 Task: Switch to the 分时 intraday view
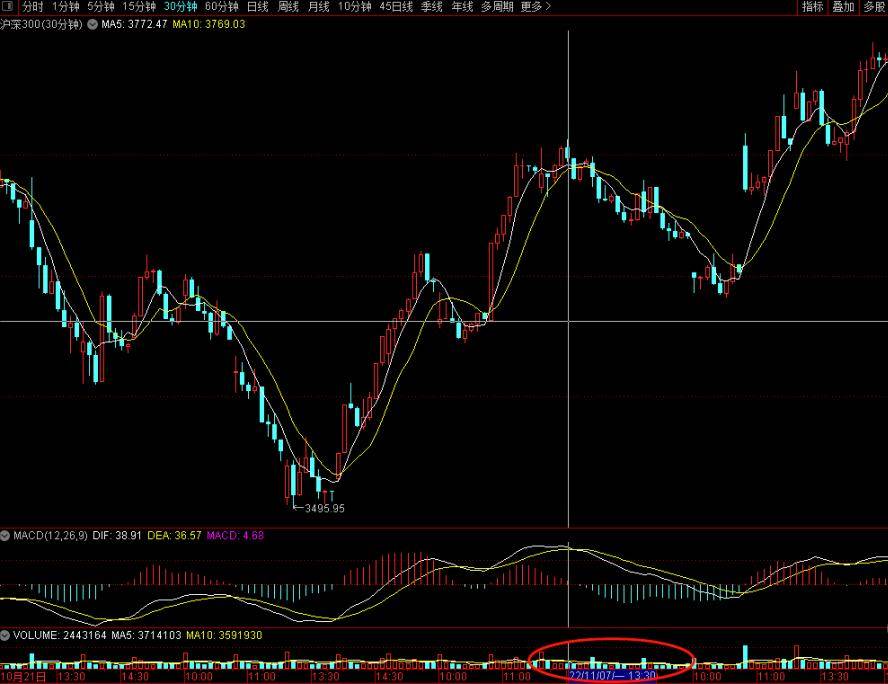click(33, 7)
